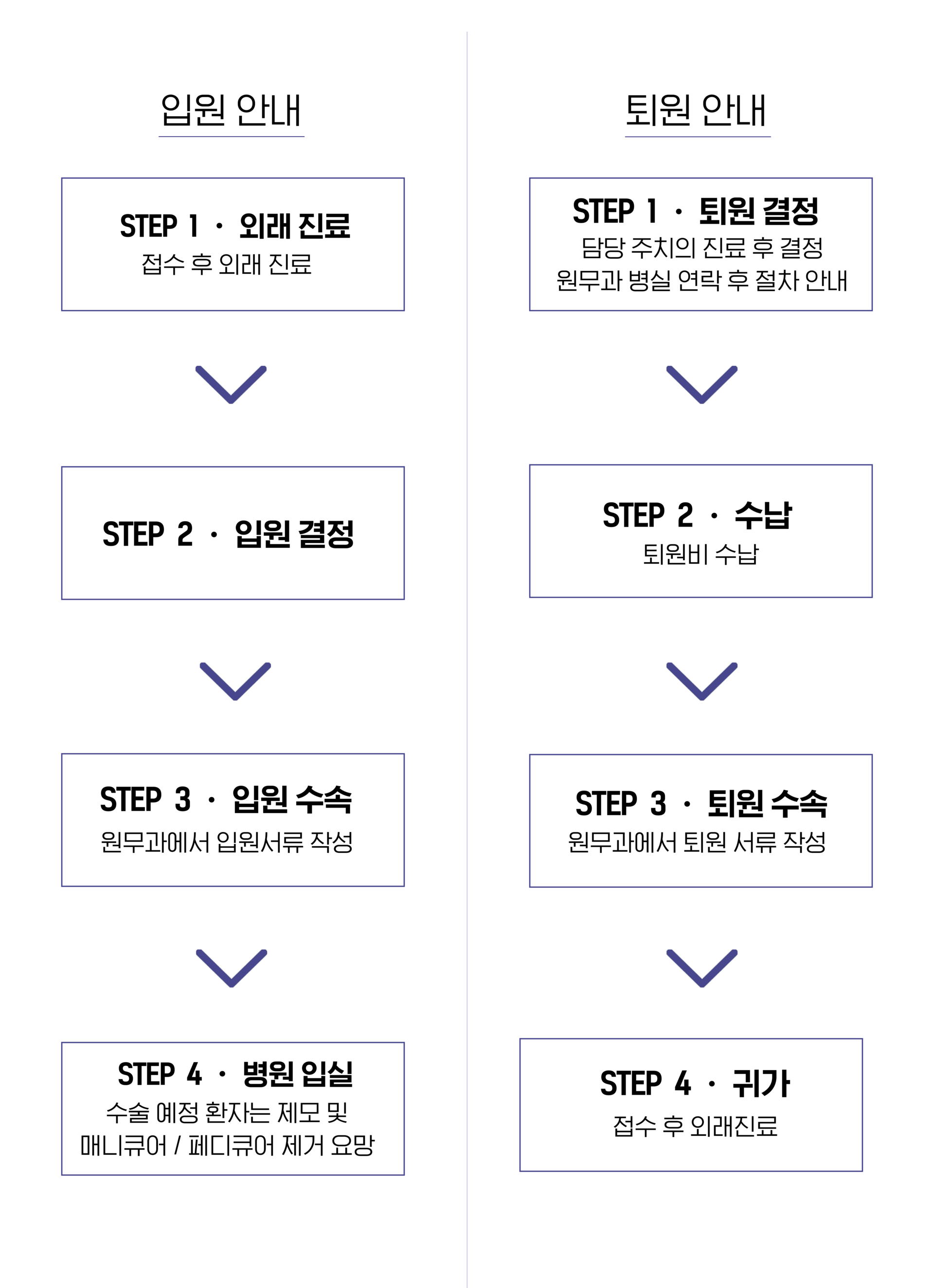This screenshot has width=934, height=1288.
Task: Open the STEP 3 퇴원 수속 box
Action: pyautogui.click(x=700, y=821)
